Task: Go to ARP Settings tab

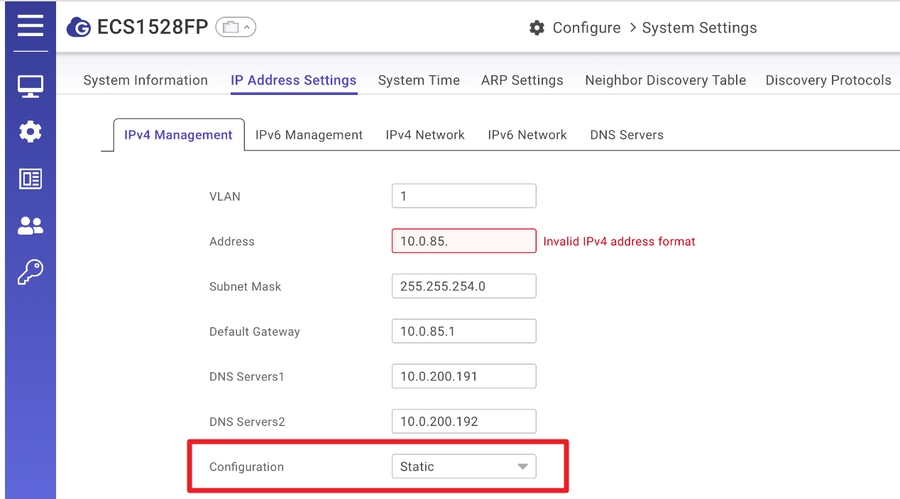Action: click(521, 80)
